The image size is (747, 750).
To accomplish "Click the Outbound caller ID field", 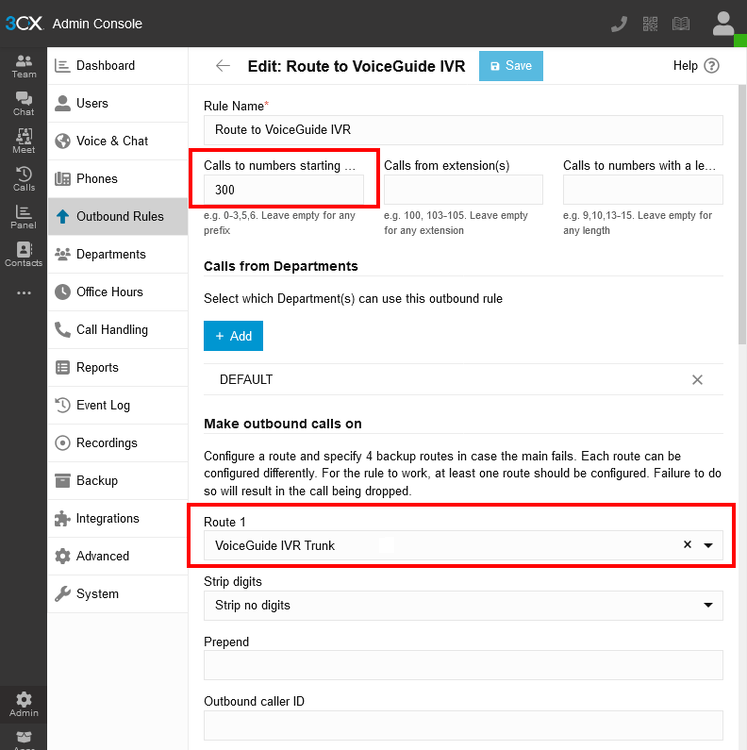I will click(463, 726).
